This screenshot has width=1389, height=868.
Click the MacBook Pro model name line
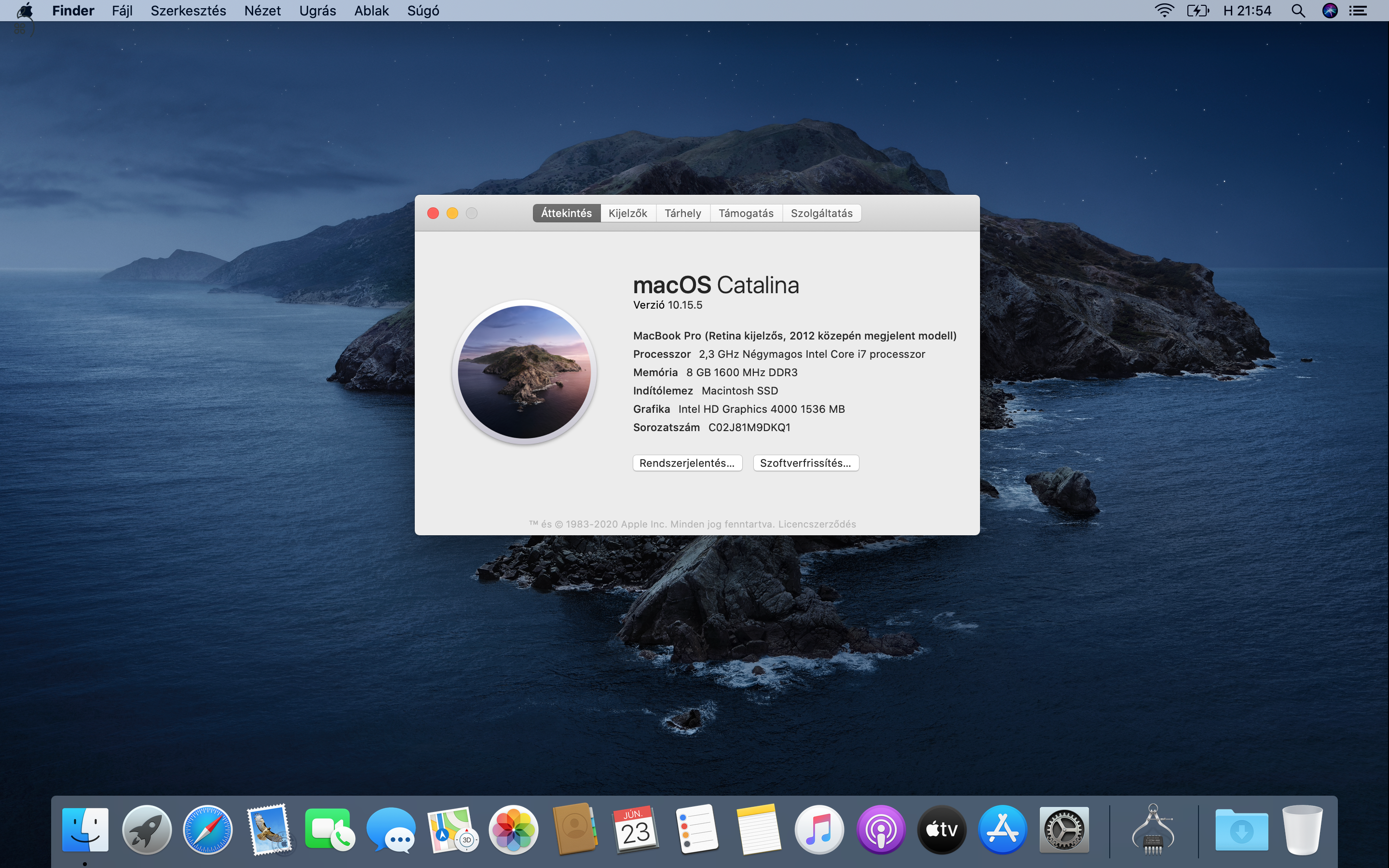pyautogui.click(x=794, y=335)
